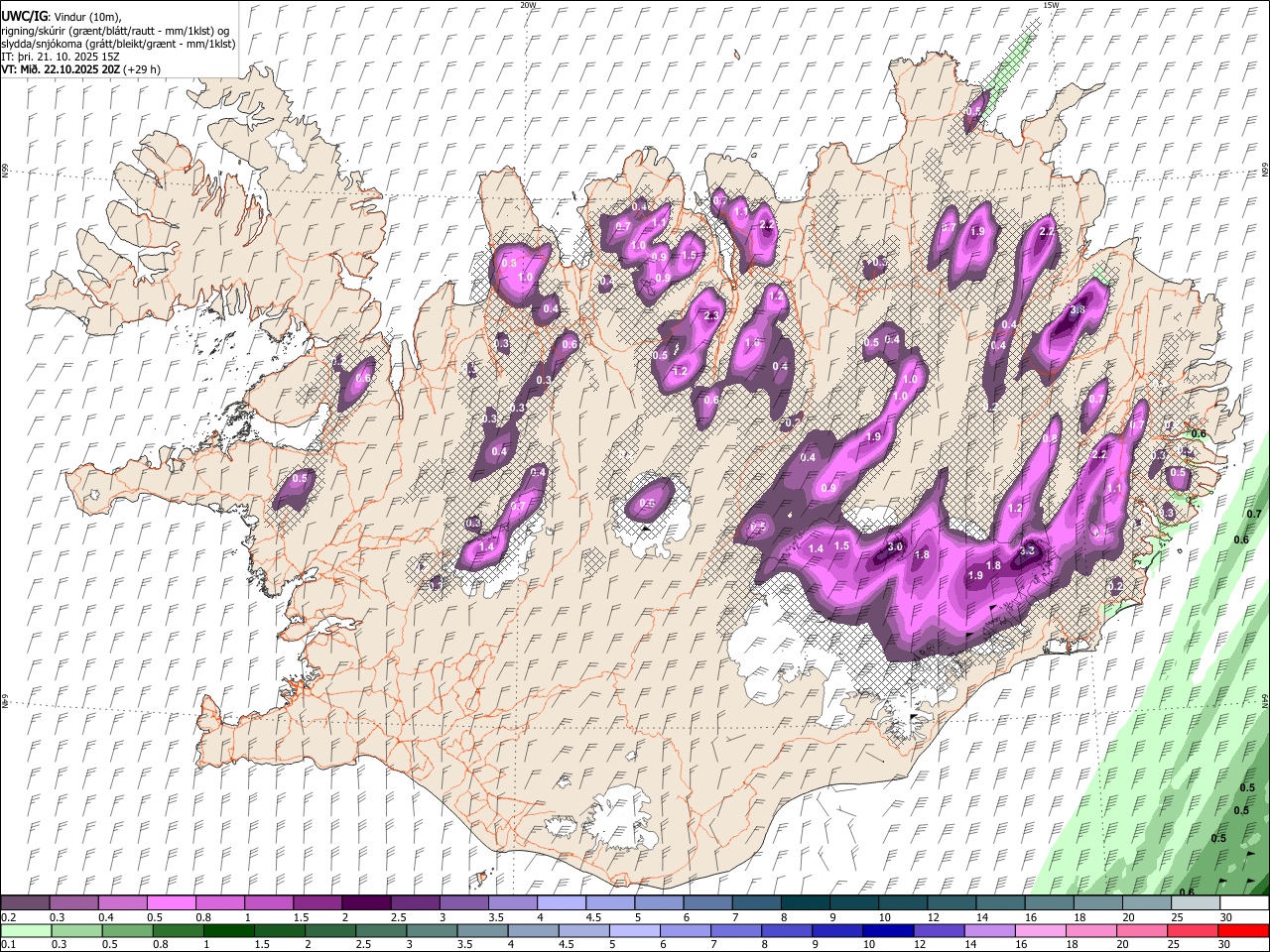
Task: Click the UWC/IG title text
Action: click(x=24, y=17)
